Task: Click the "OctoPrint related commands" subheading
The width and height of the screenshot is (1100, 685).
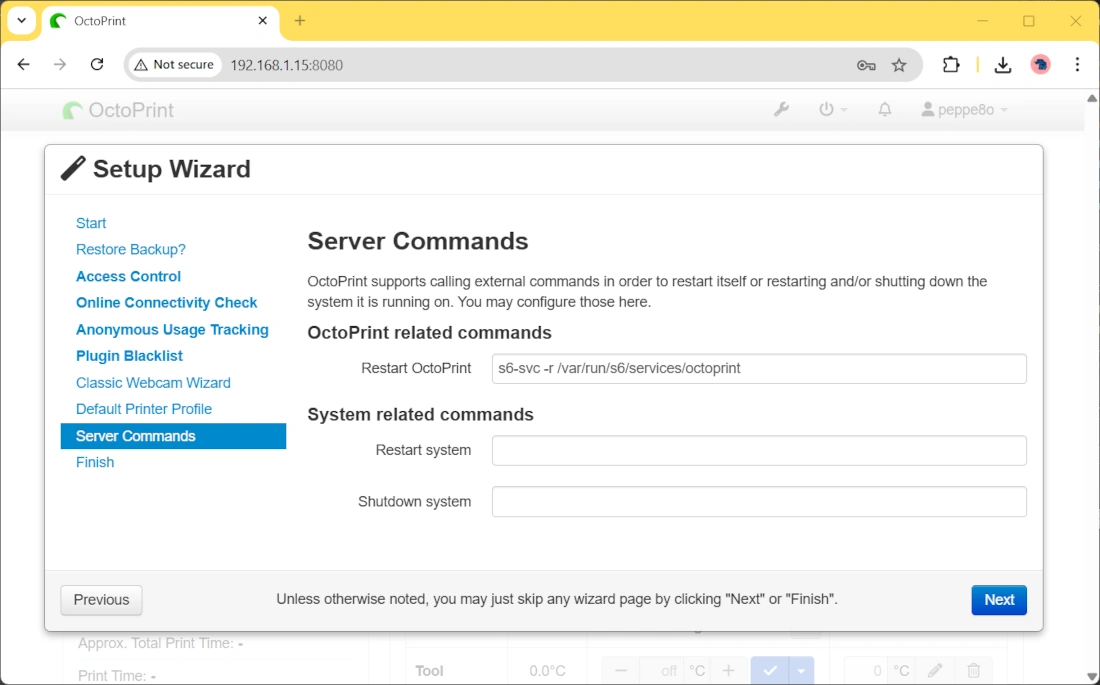Action: (429, 333)
